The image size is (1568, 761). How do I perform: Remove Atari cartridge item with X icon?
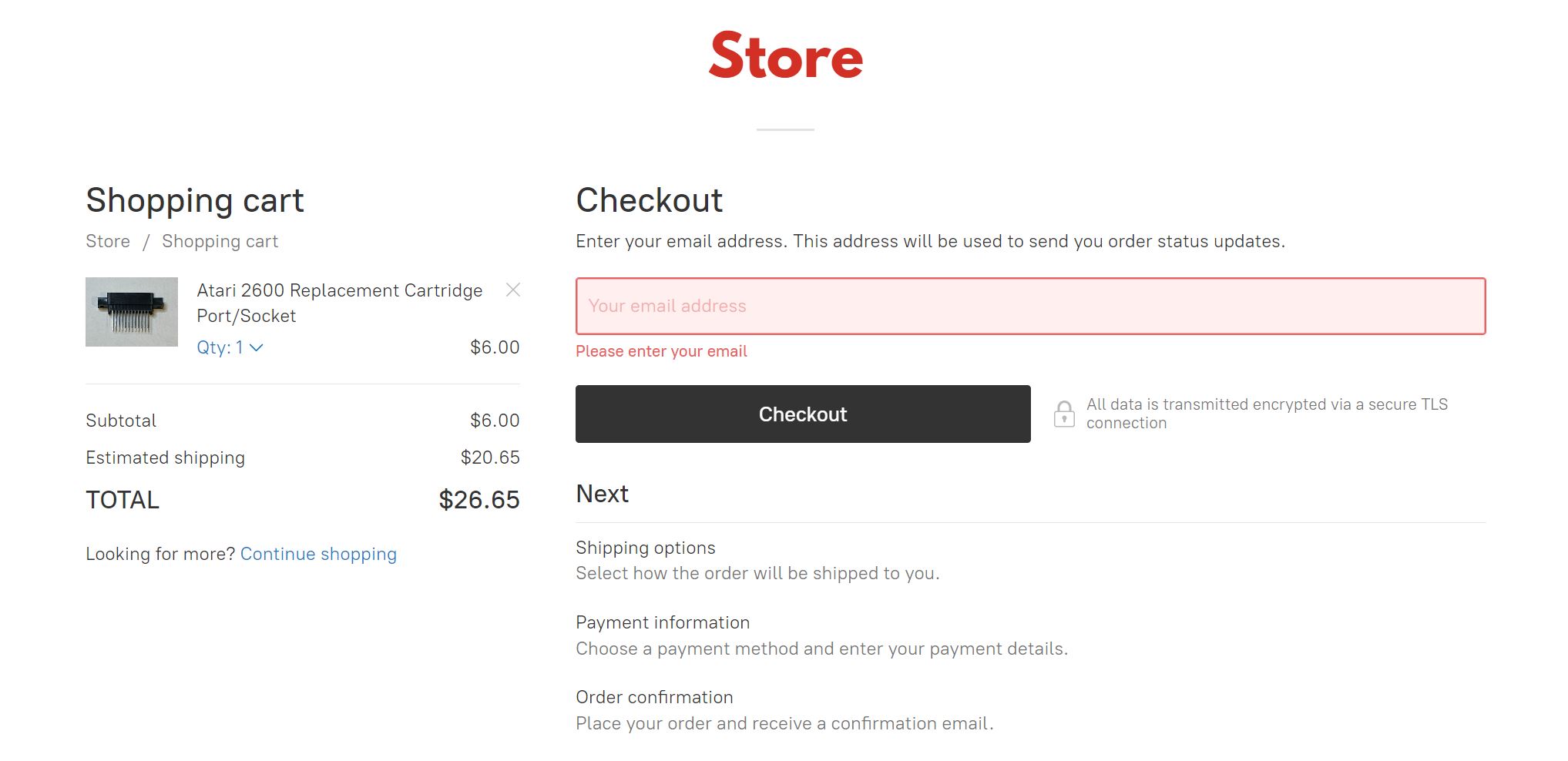point(512,290)
